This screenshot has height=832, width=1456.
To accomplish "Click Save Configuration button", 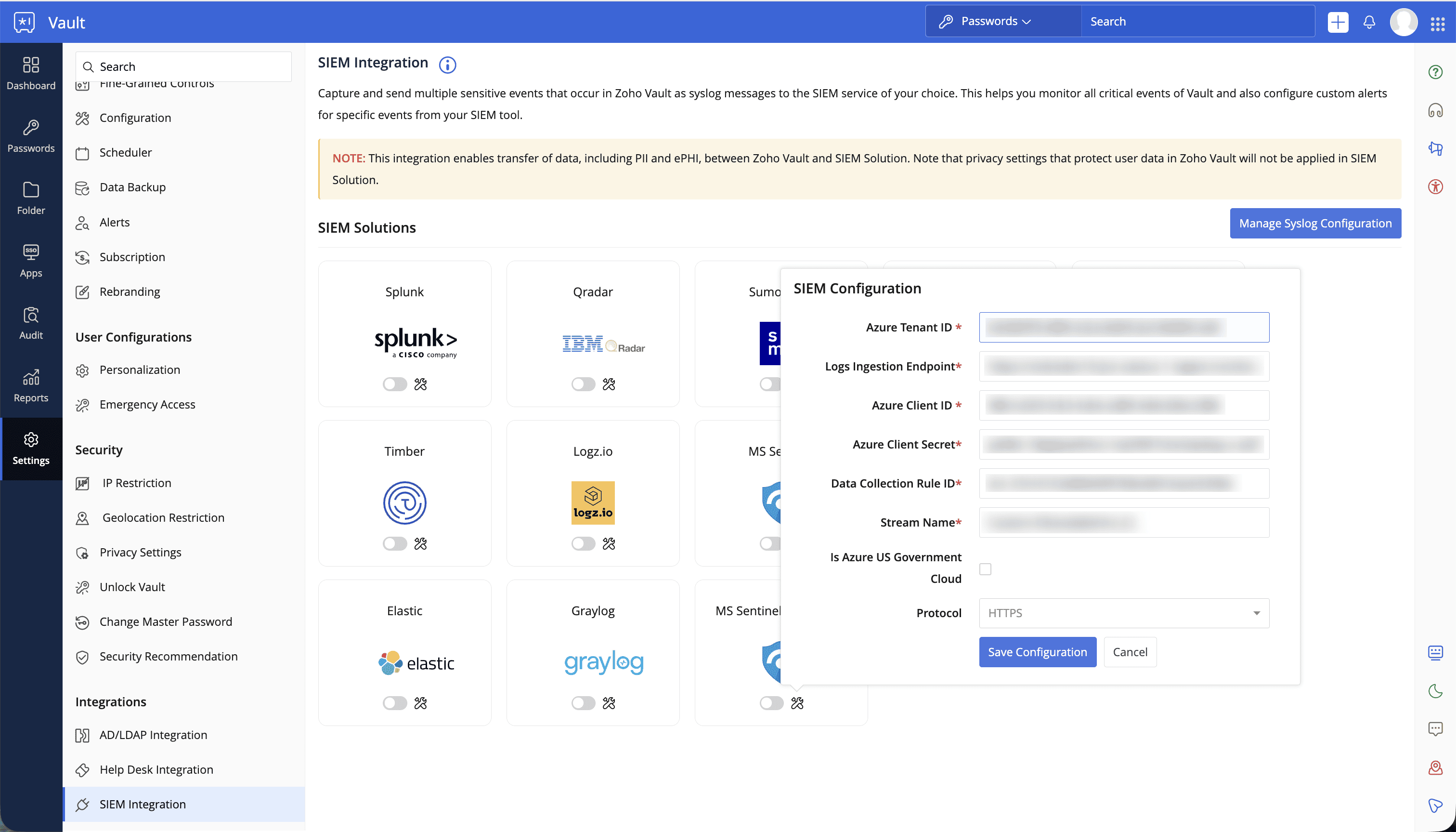I will click(1037, 651).
